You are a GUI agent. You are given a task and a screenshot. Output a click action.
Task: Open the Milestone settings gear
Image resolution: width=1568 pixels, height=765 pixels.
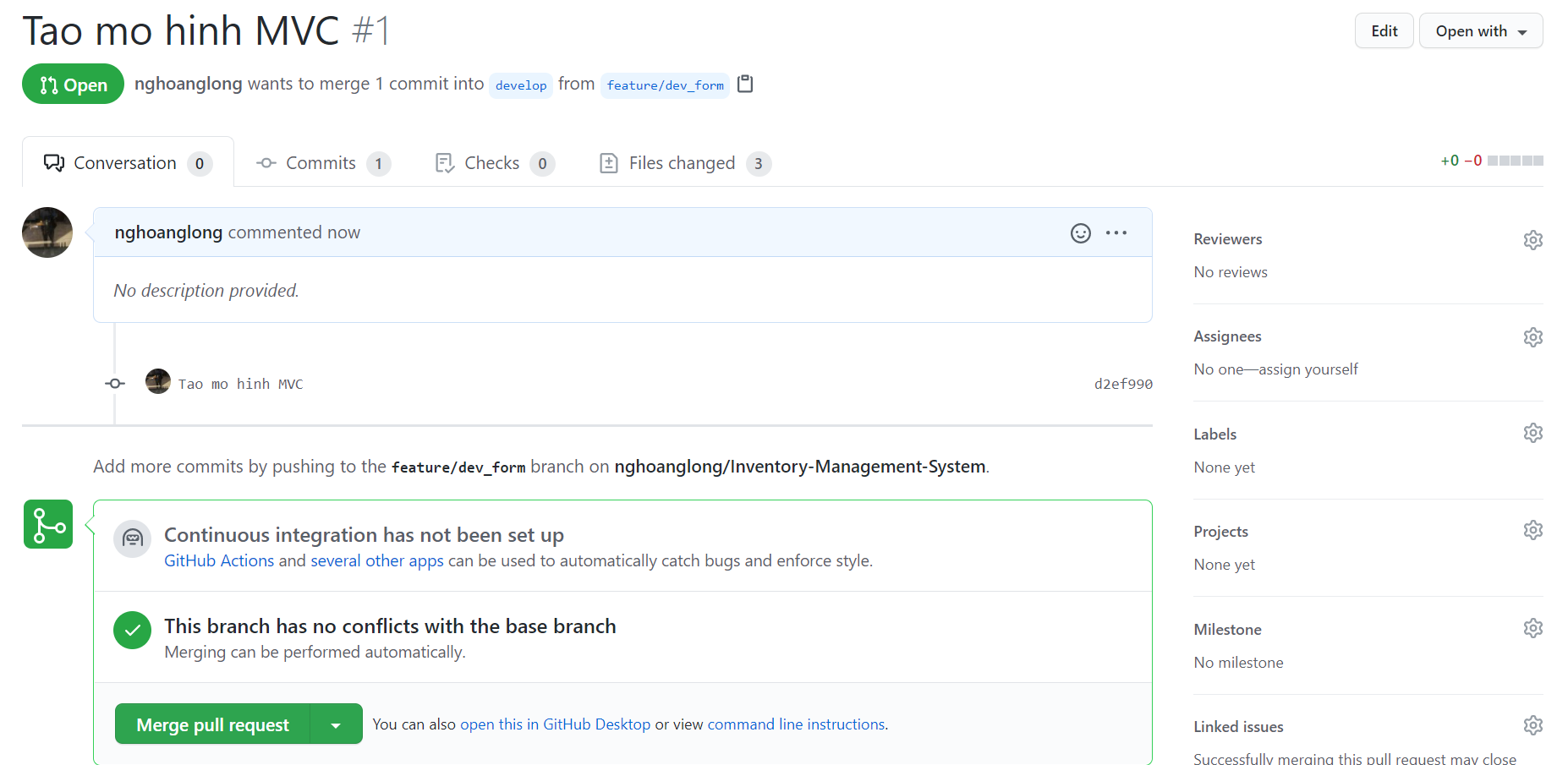(x=1532, y=627)
